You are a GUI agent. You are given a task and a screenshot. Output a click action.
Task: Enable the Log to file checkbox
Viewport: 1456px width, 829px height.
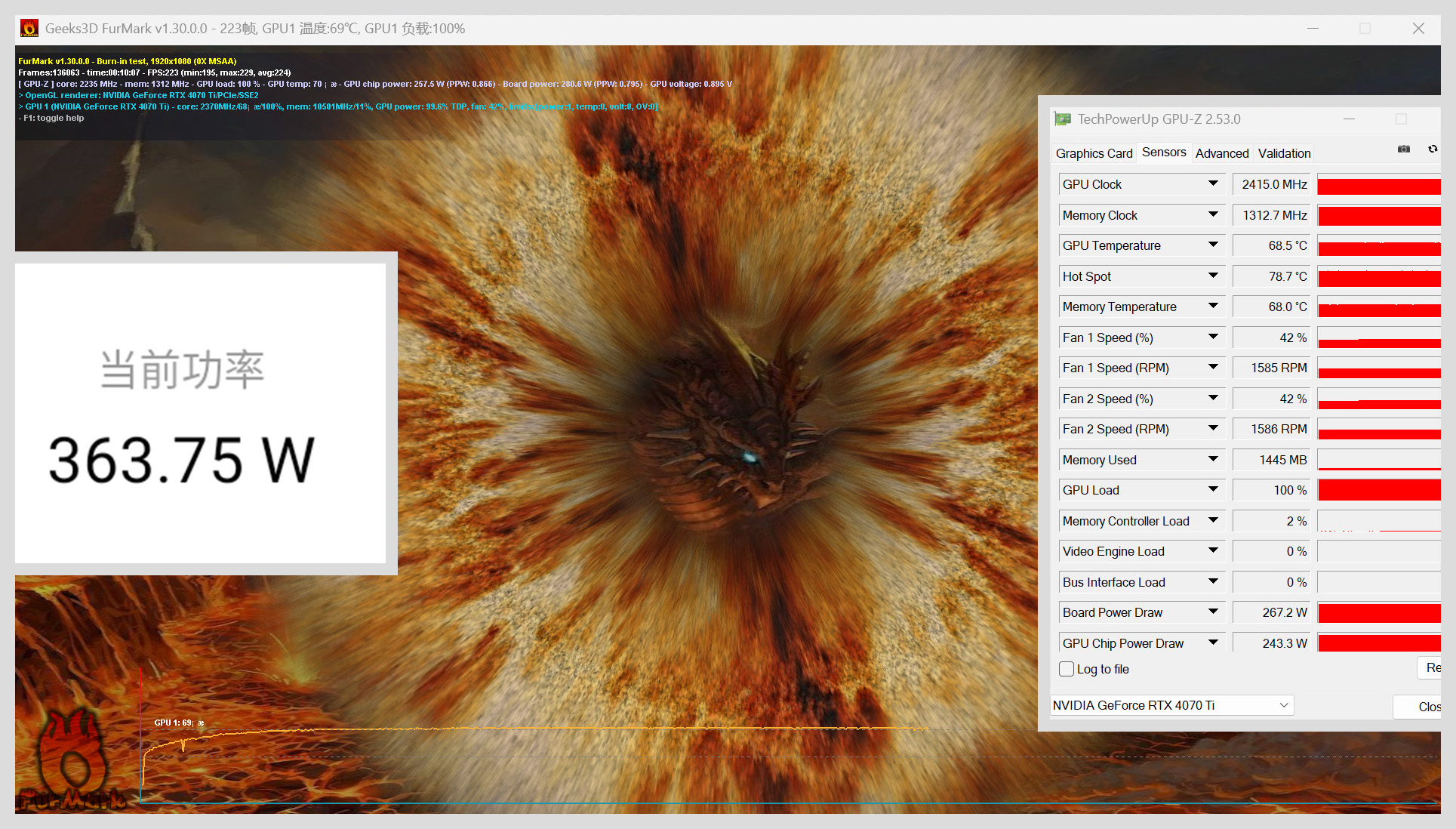coord(1067,669)
